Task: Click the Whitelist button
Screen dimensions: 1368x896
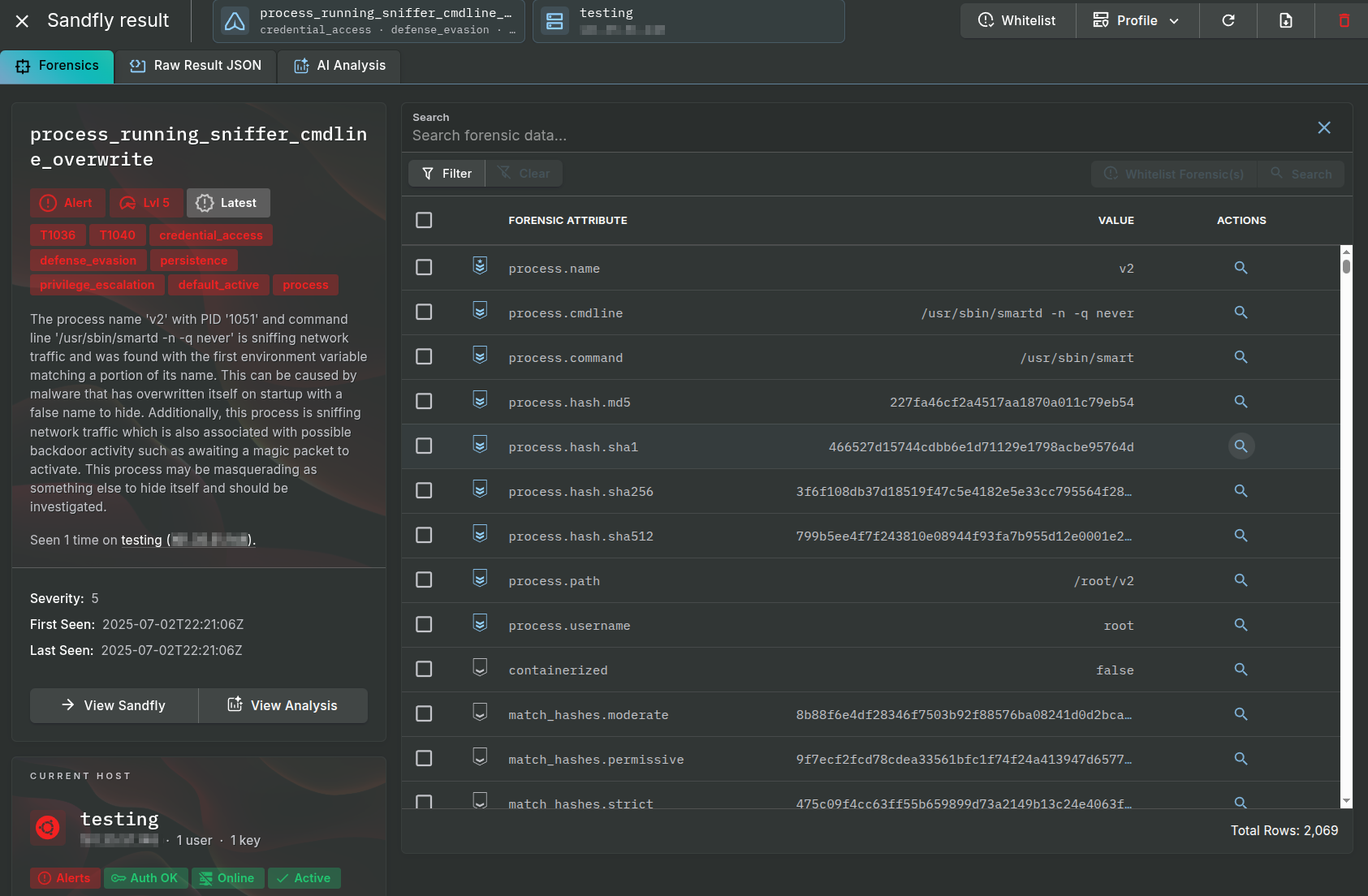Action: click(x=1018, y=20)
